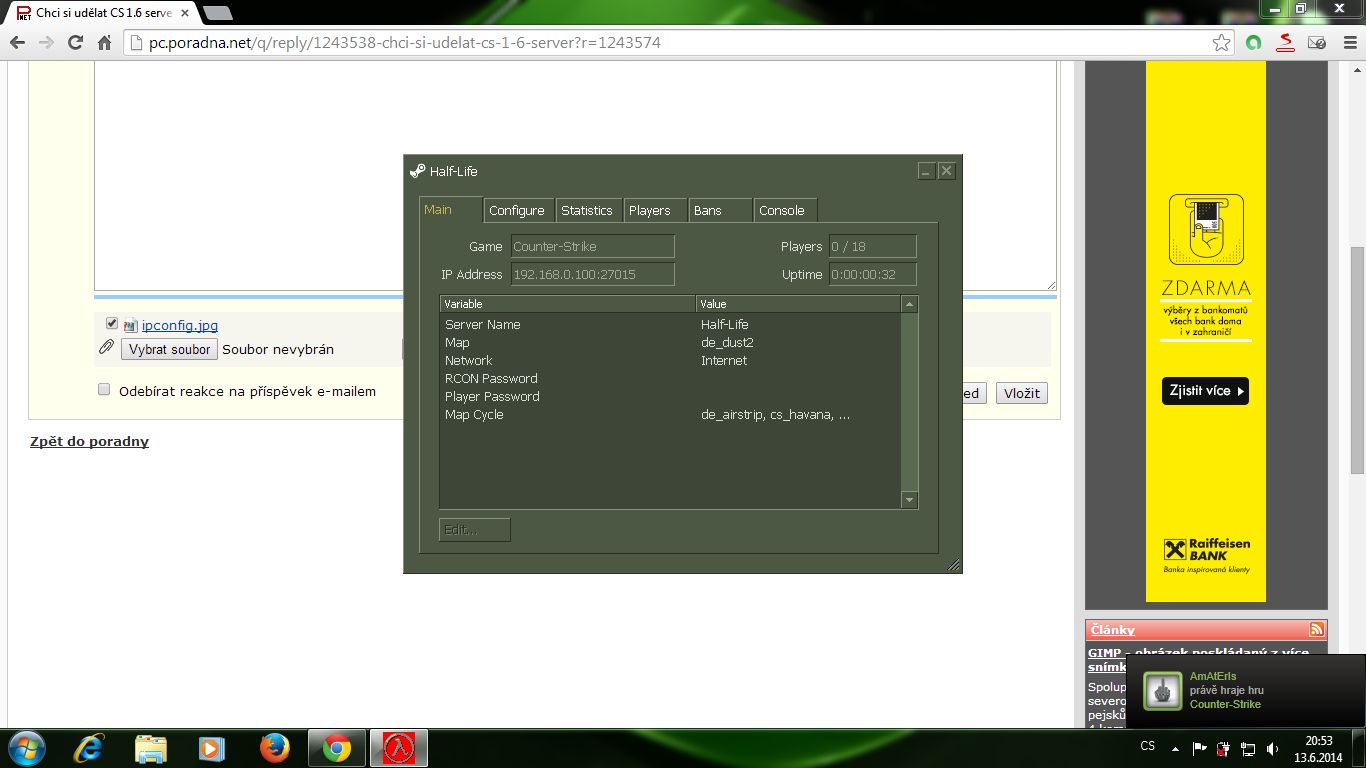Click the ipconfig.jpg image file icon
Viewport: 1366px width, 768px height.
click(130, 325)
